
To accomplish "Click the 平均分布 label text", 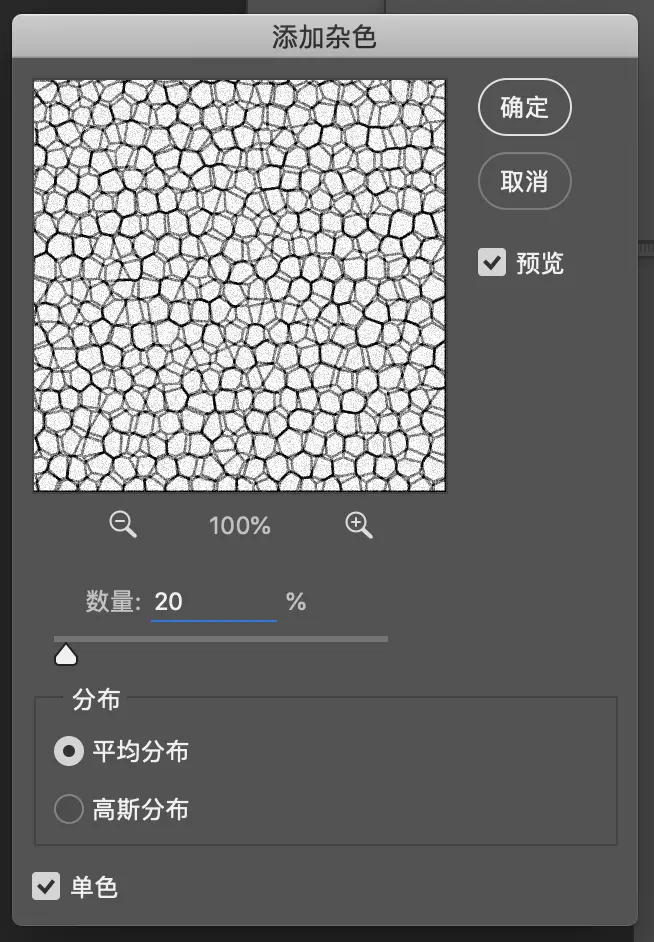I will click(141, 752).
